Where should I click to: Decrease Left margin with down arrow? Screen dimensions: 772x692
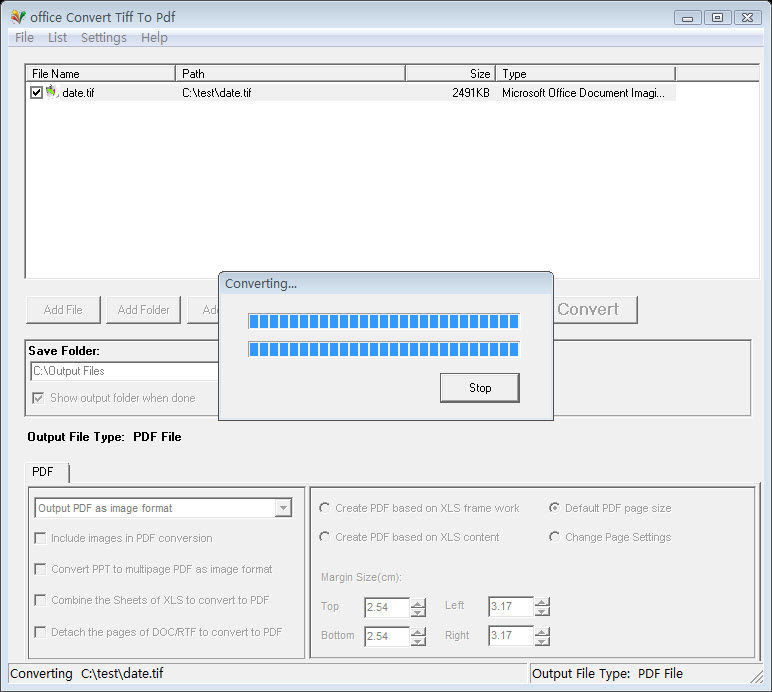click(x=542, y=612)
